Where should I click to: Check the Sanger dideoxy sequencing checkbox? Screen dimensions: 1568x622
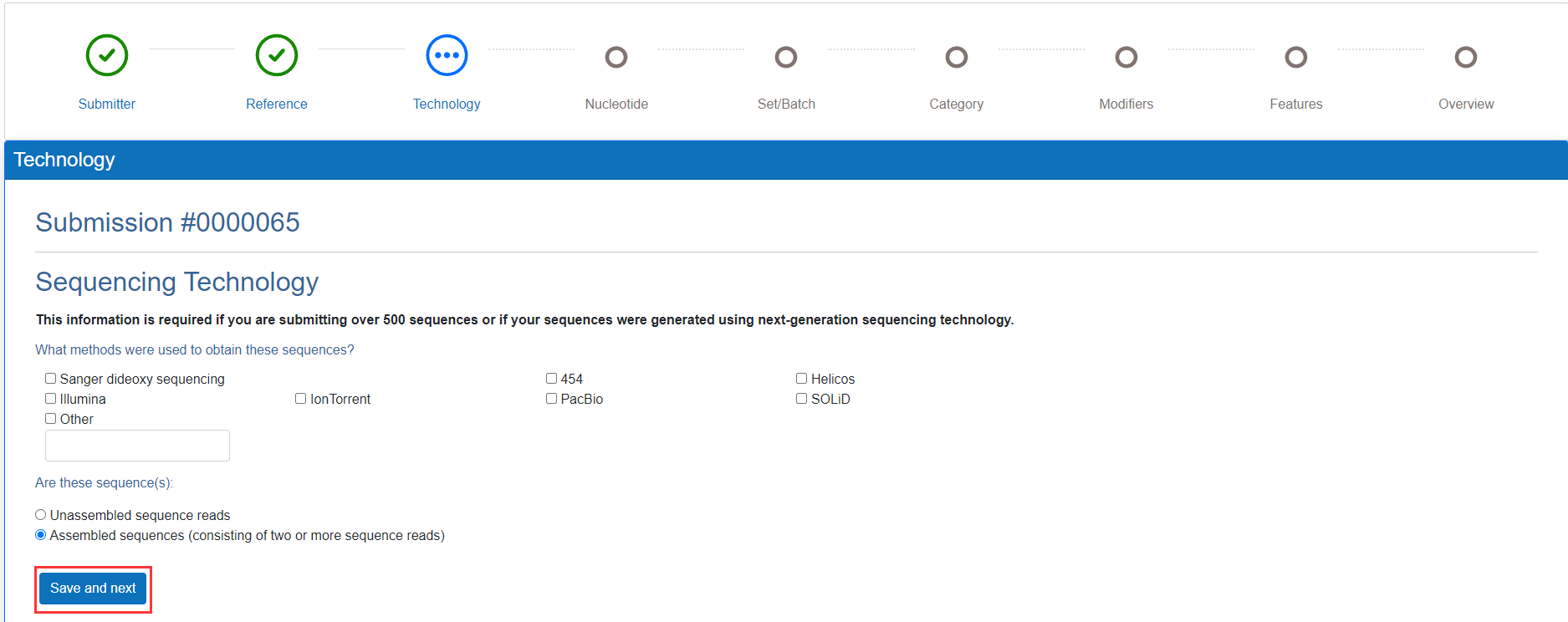tap(51, 379)
